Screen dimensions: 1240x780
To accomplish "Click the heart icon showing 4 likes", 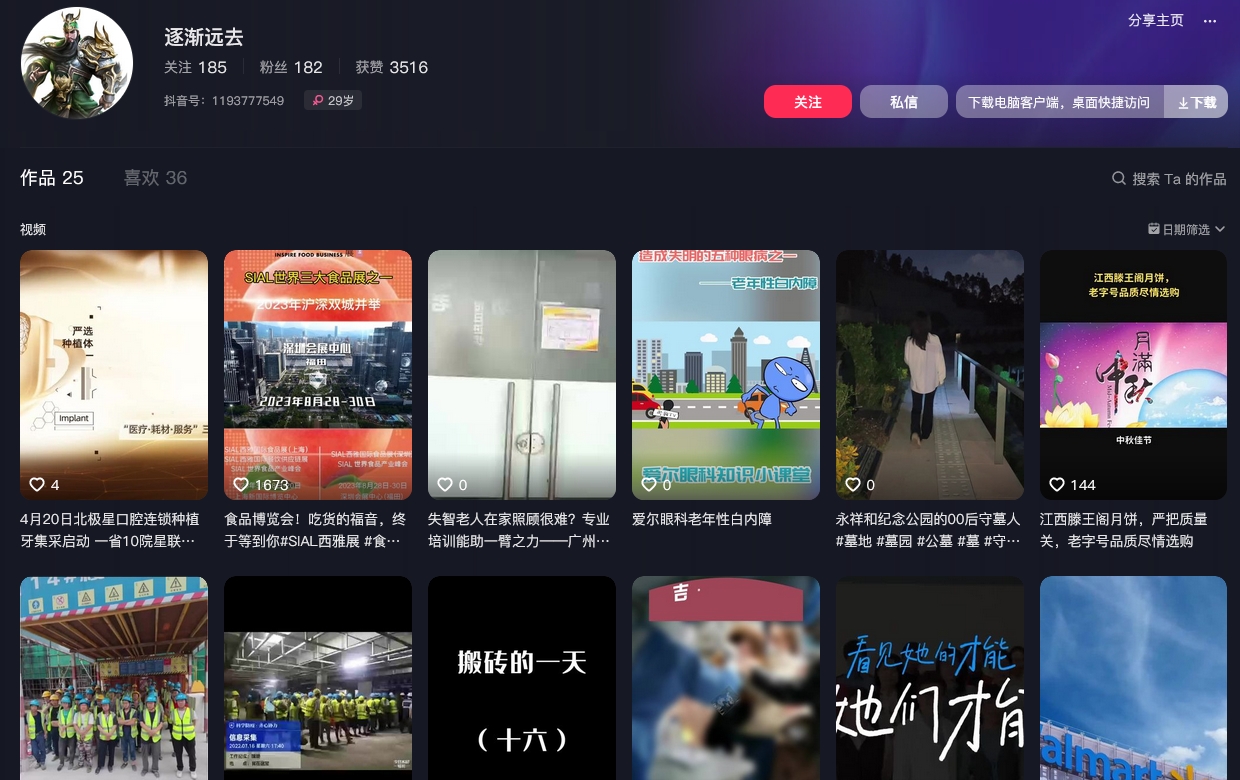I will click(x=37, y=484).
